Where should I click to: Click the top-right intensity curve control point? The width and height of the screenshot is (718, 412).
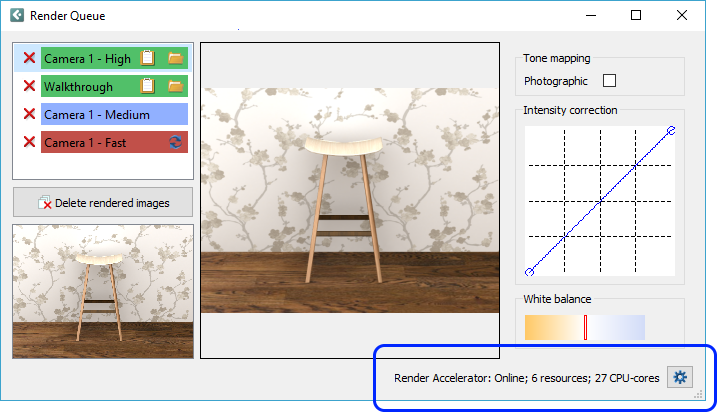[671, 131]
